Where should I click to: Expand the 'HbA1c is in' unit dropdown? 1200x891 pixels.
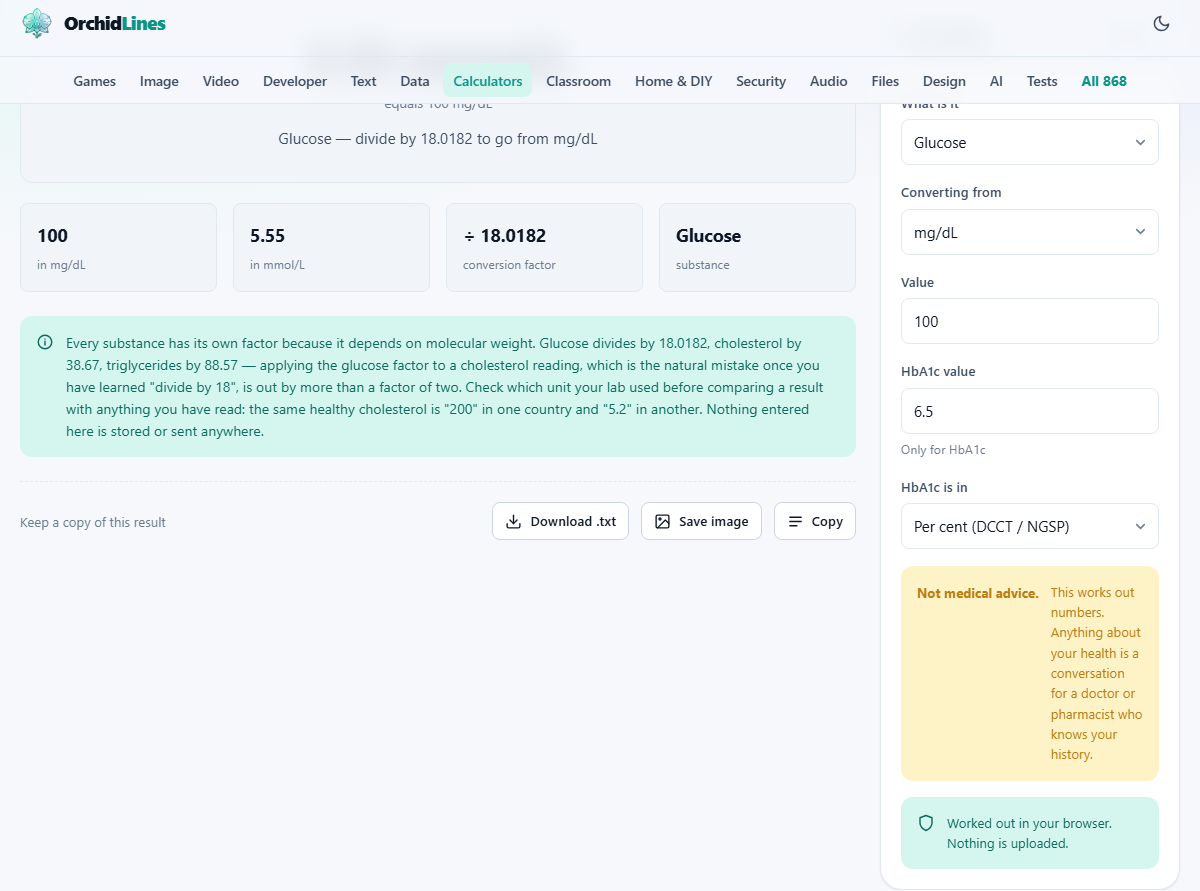1029,526
